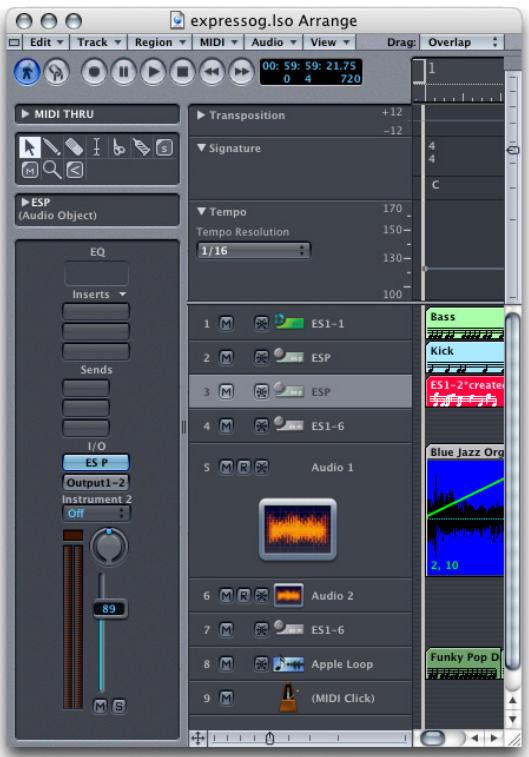Click the Output1-2 button
The height and width of the screenshot is (757, 529).
point(96,483)
